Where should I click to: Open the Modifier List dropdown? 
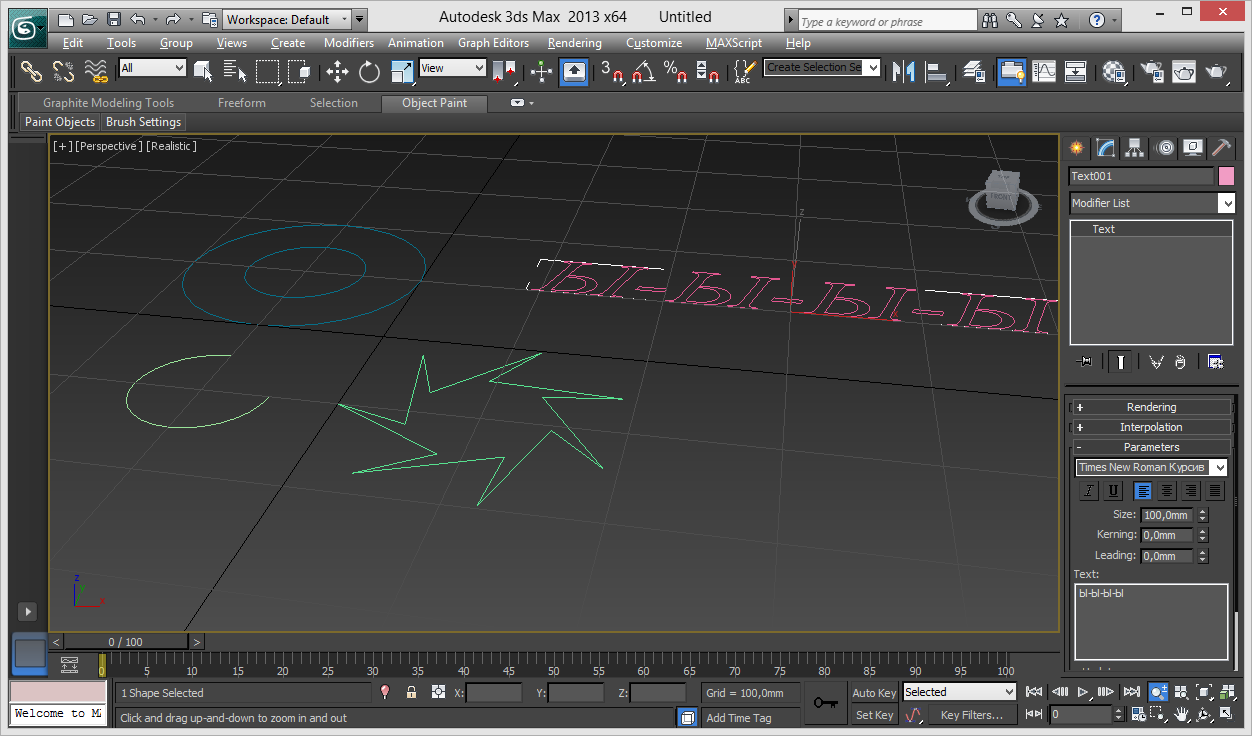(1152, 203)
